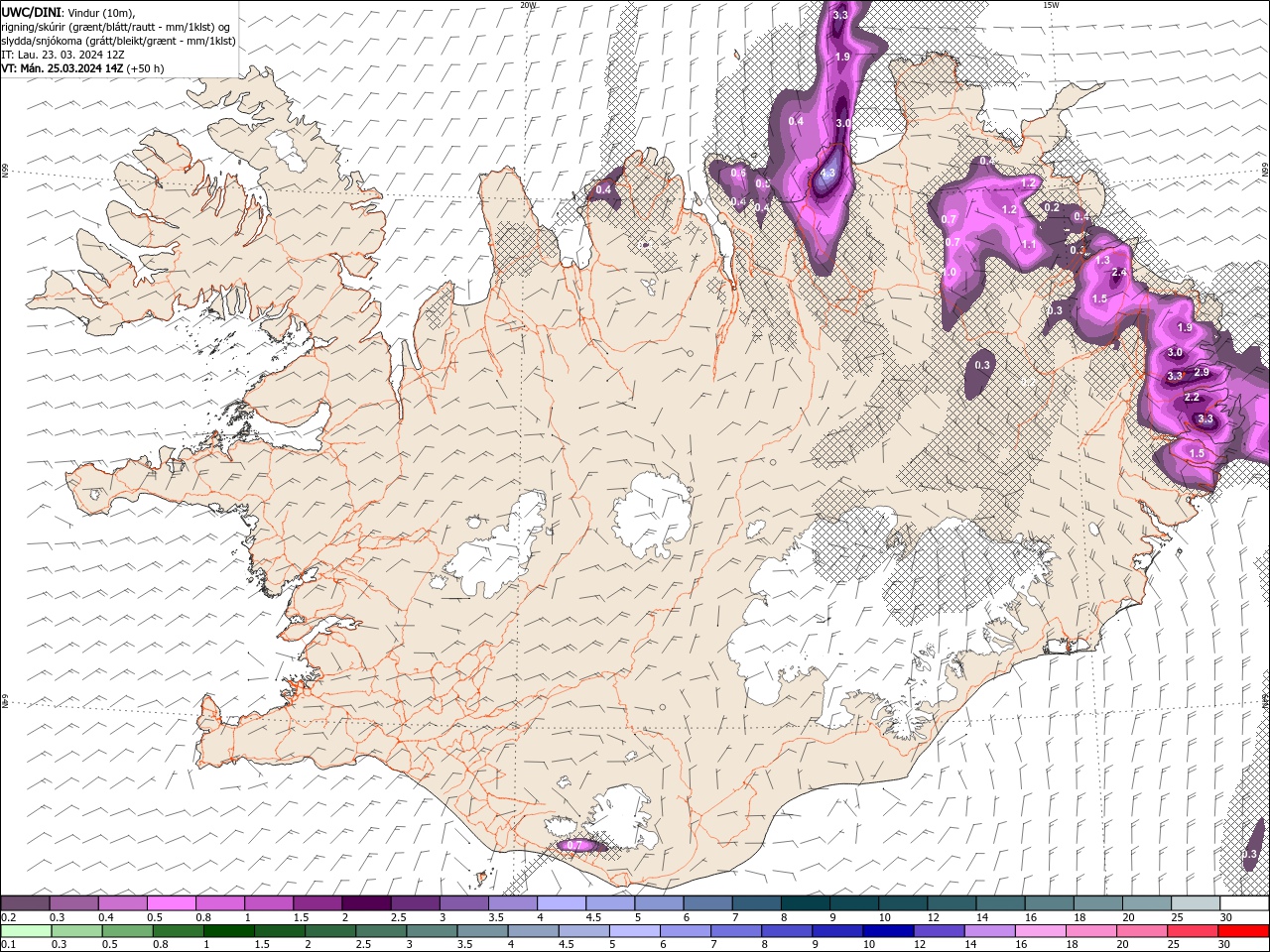
Task: Select pale grey 25 swatch in upper legend bar
Action: pyautogui.click(x=1196, y=903)
